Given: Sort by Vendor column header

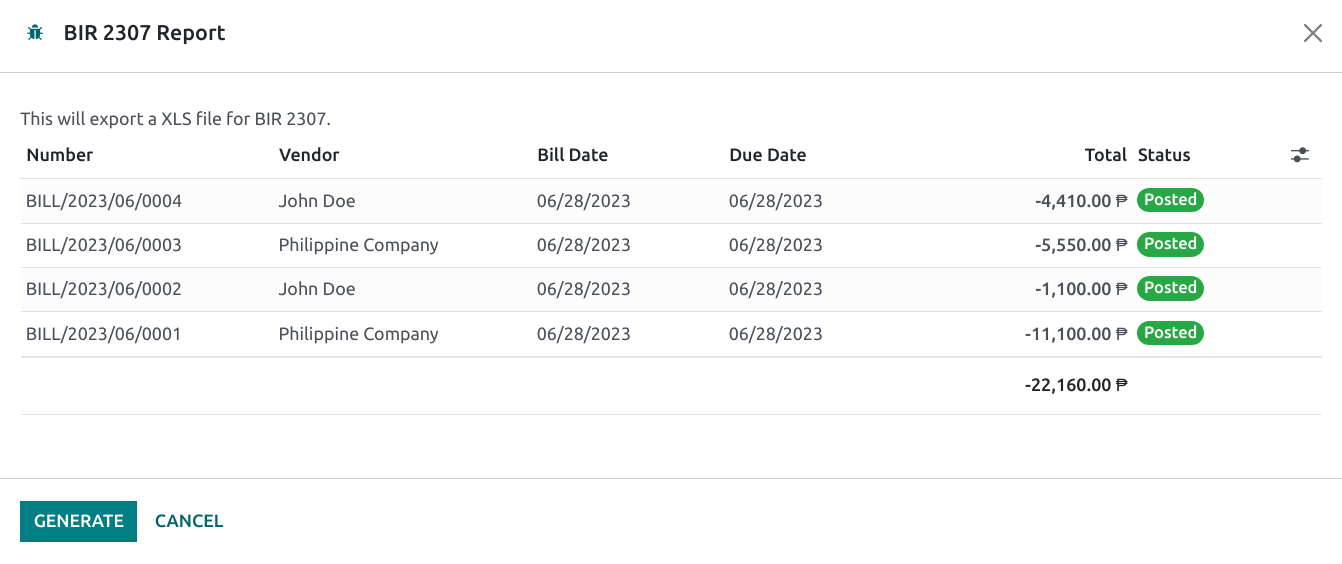Looking at the screenshot, I should [x=309, y=155].
